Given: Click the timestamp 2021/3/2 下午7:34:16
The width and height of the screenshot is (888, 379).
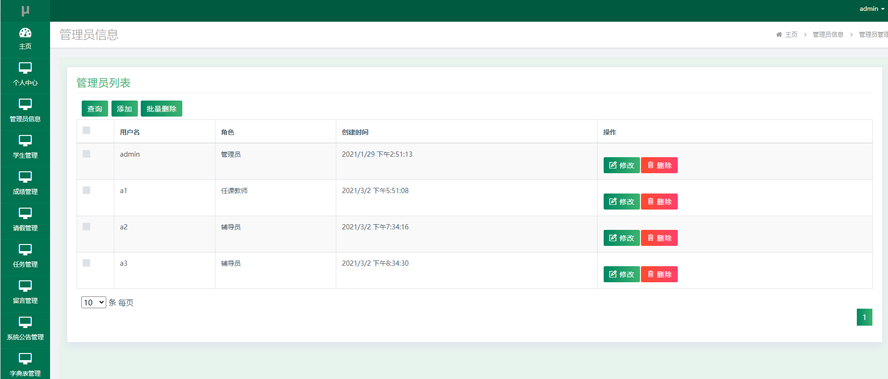Looking at the screenshot, I should (375, 227).
